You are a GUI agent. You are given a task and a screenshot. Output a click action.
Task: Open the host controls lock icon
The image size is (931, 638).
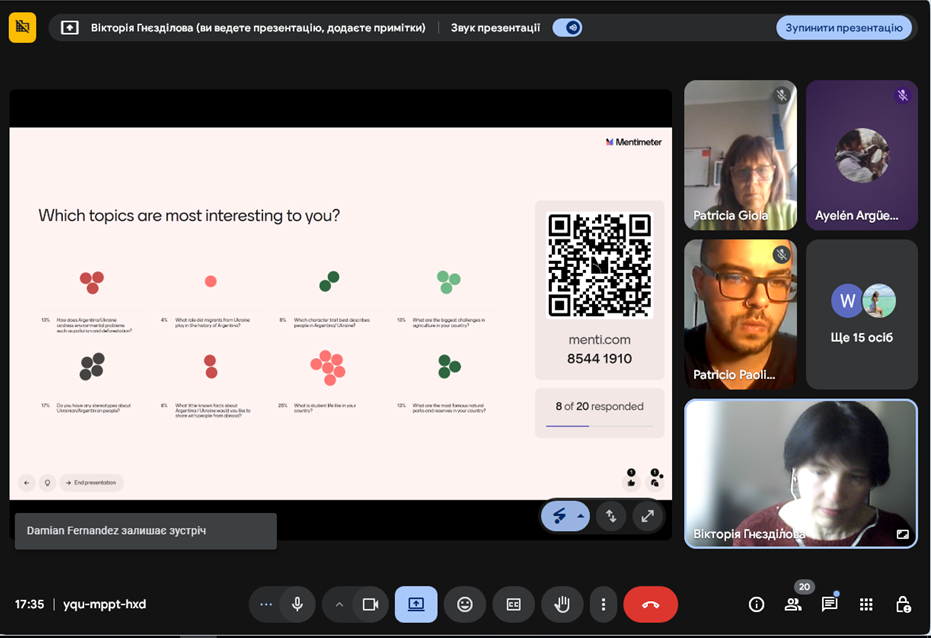click(x=902, y=604)
